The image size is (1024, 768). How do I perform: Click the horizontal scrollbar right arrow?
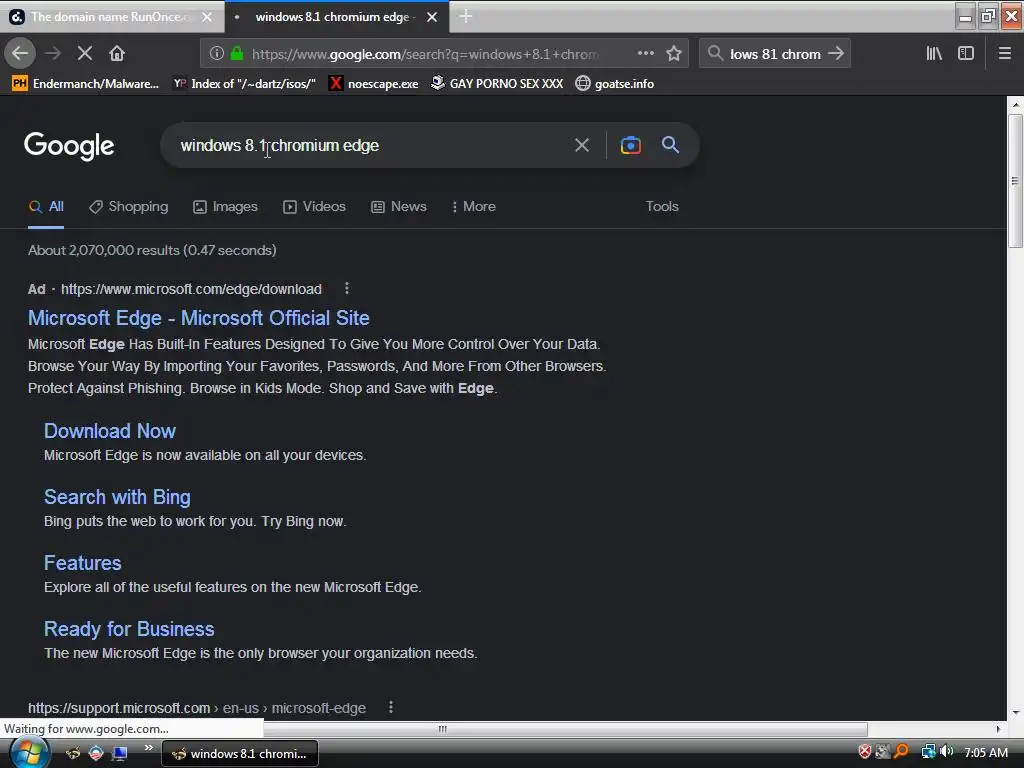pos(998,729)
